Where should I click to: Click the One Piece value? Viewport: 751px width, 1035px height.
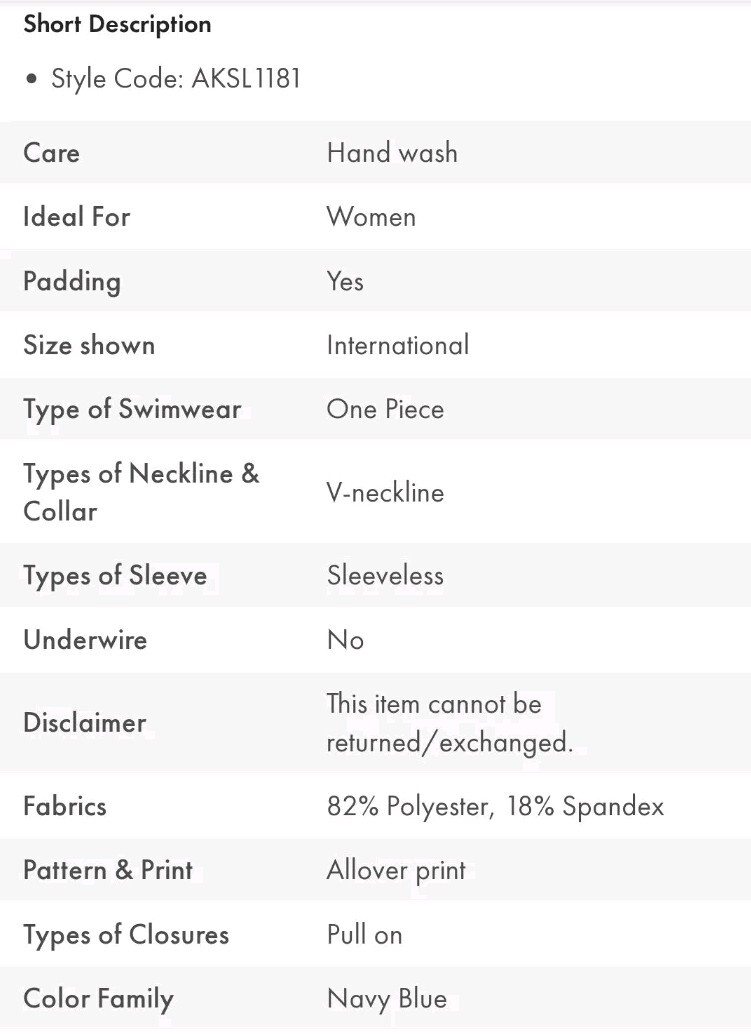pos(385,409)
